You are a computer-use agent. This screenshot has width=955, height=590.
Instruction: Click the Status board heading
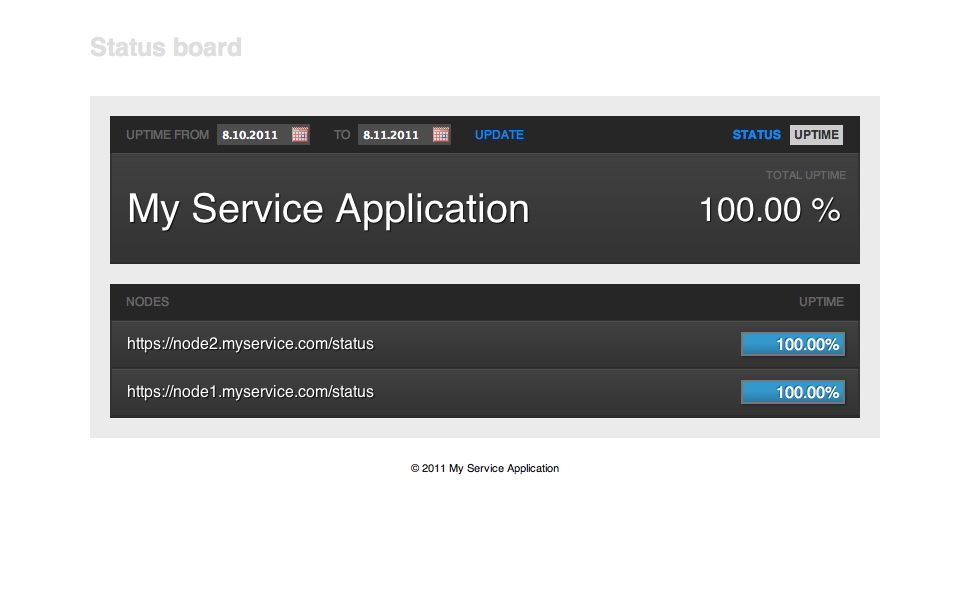(166, 47)
